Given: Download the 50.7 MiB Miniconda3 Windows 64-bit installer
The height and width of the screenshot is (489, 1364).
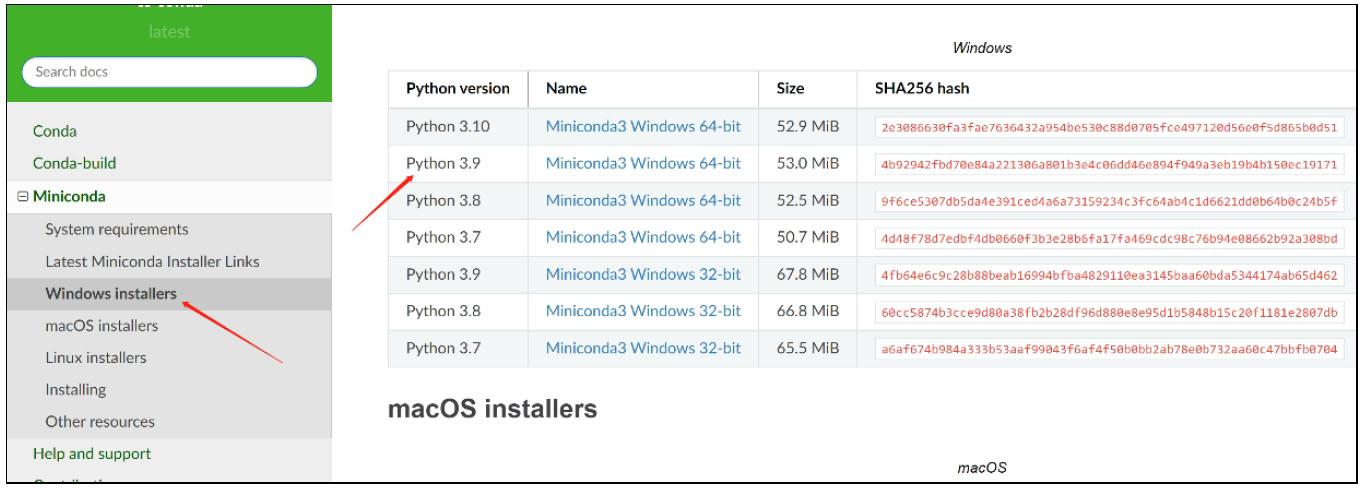Looking at the screenshot, I should pyautogui.click(x=643, y=238).
